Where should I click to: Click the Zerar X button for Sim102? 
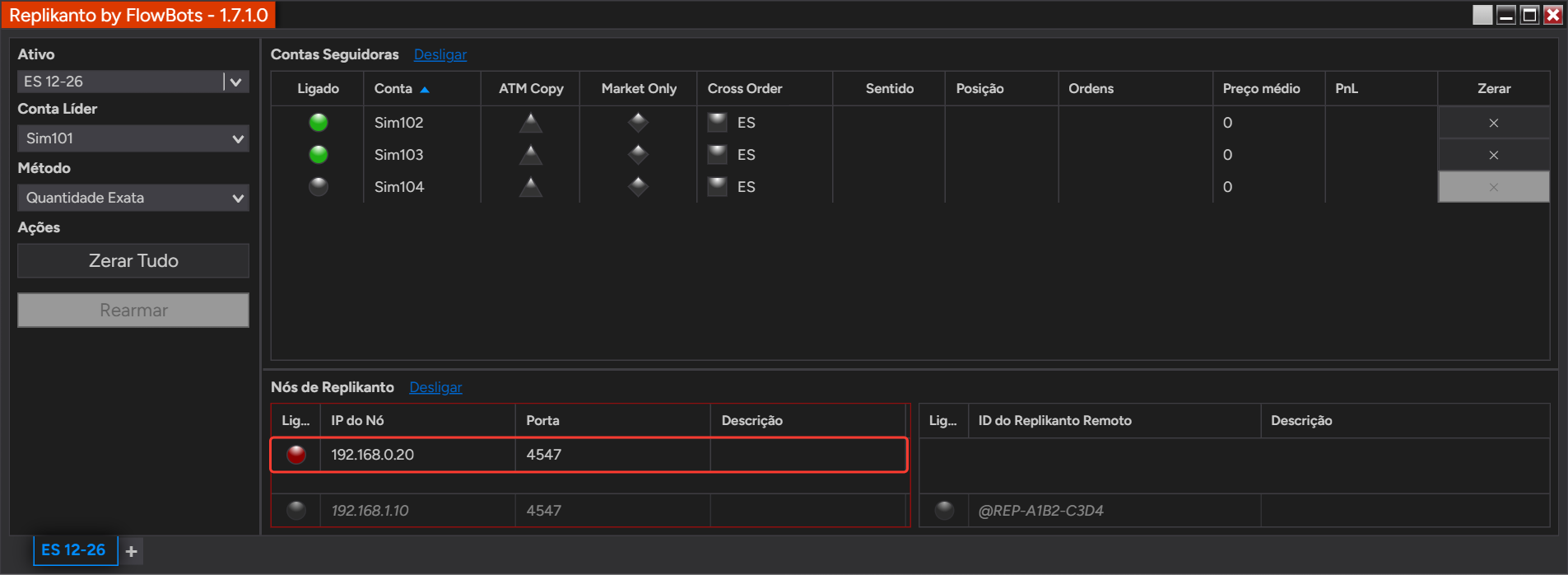1493,123
